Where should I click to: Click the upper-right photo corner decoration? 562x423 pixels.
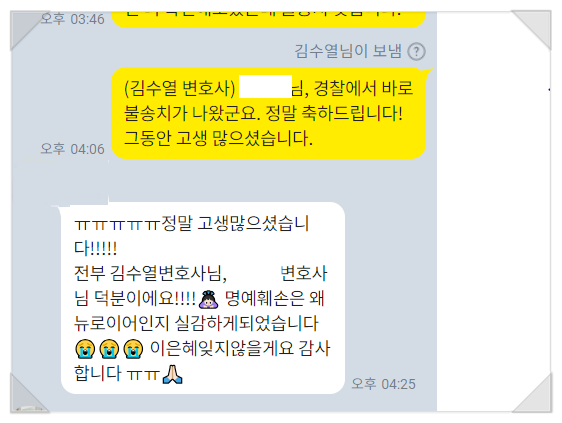coord(532,30)
